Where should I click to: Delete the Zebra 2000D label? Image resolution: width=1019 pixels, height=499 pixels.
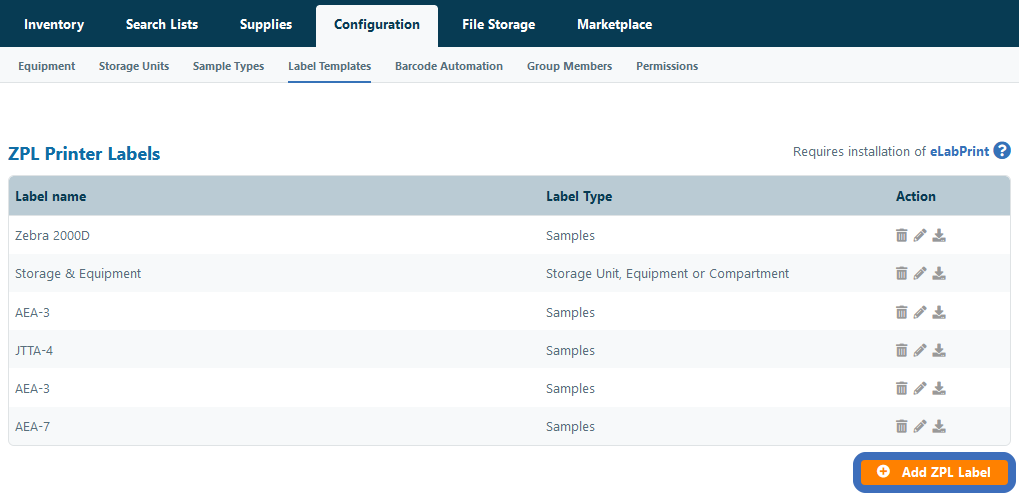pos(901,235)
